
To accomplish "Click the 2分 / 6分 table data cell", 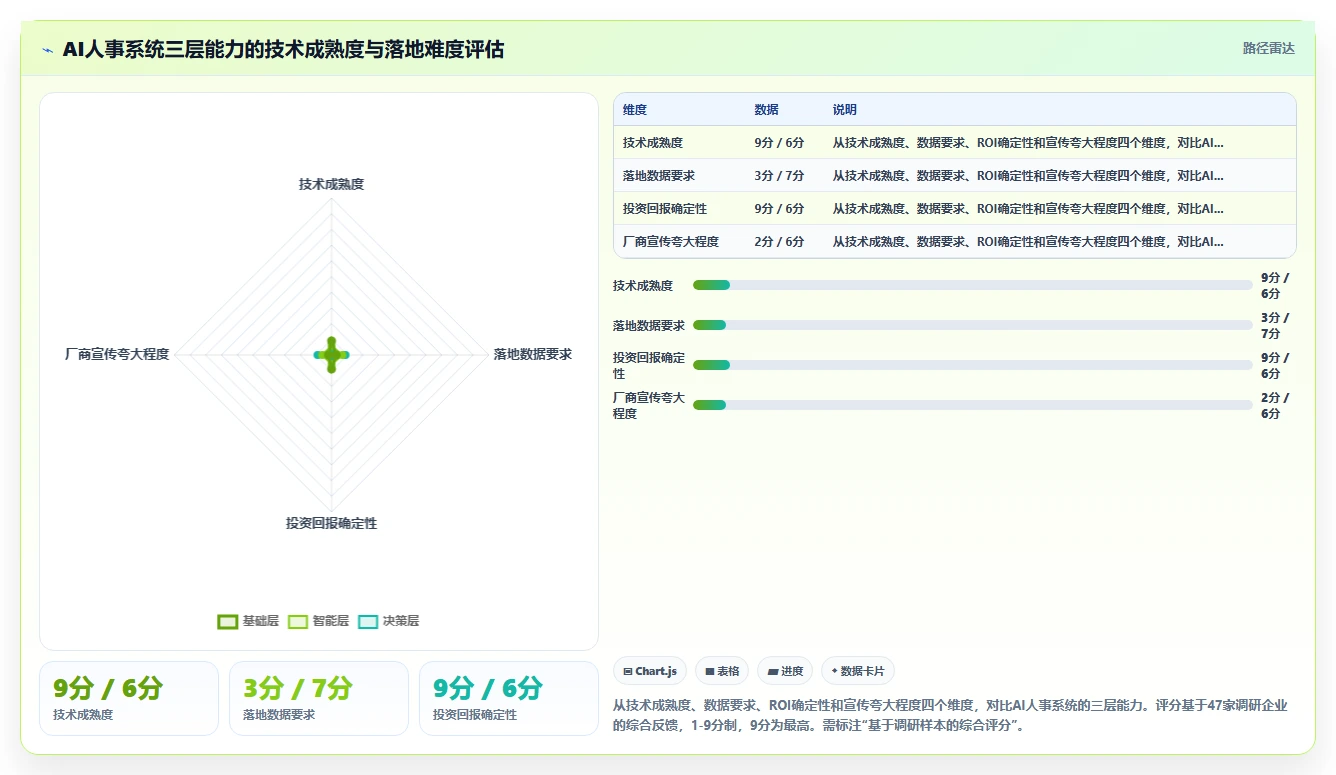I will (x=779, y=242).
